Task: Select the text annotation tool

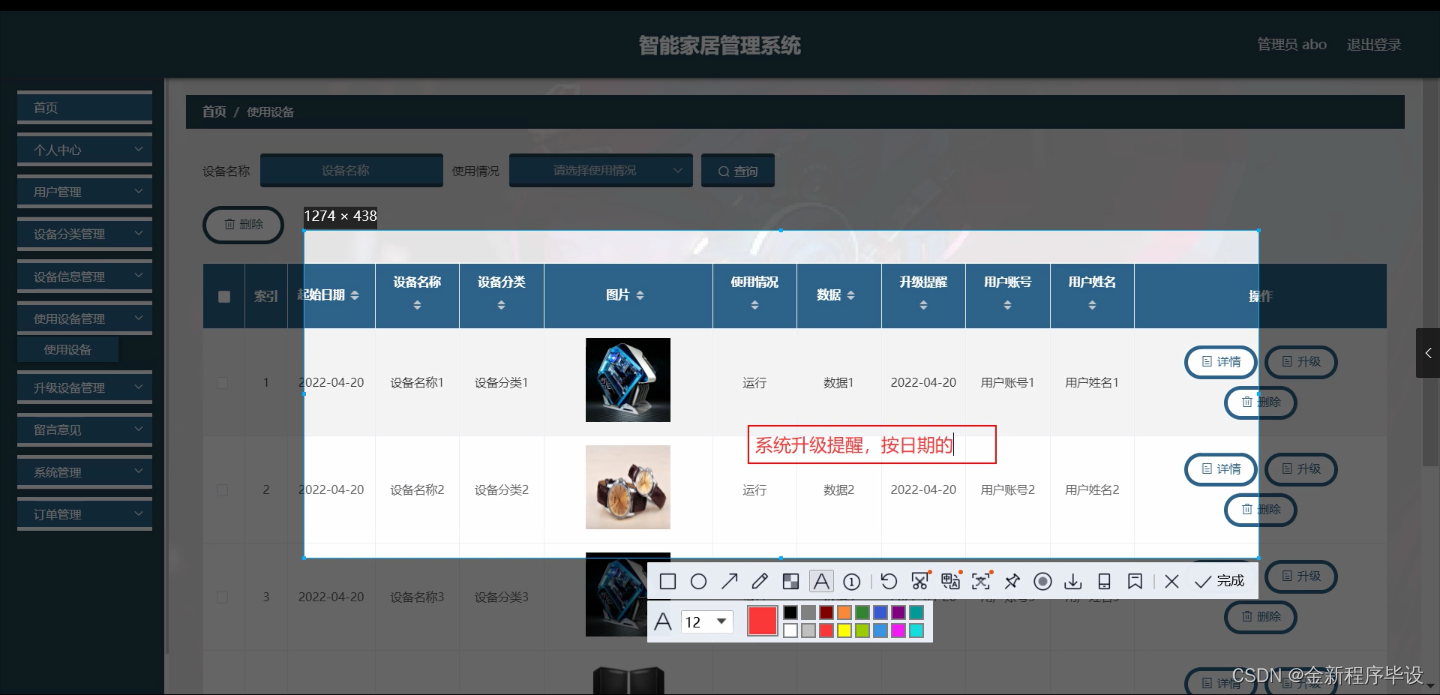Action: click(821, 581)
